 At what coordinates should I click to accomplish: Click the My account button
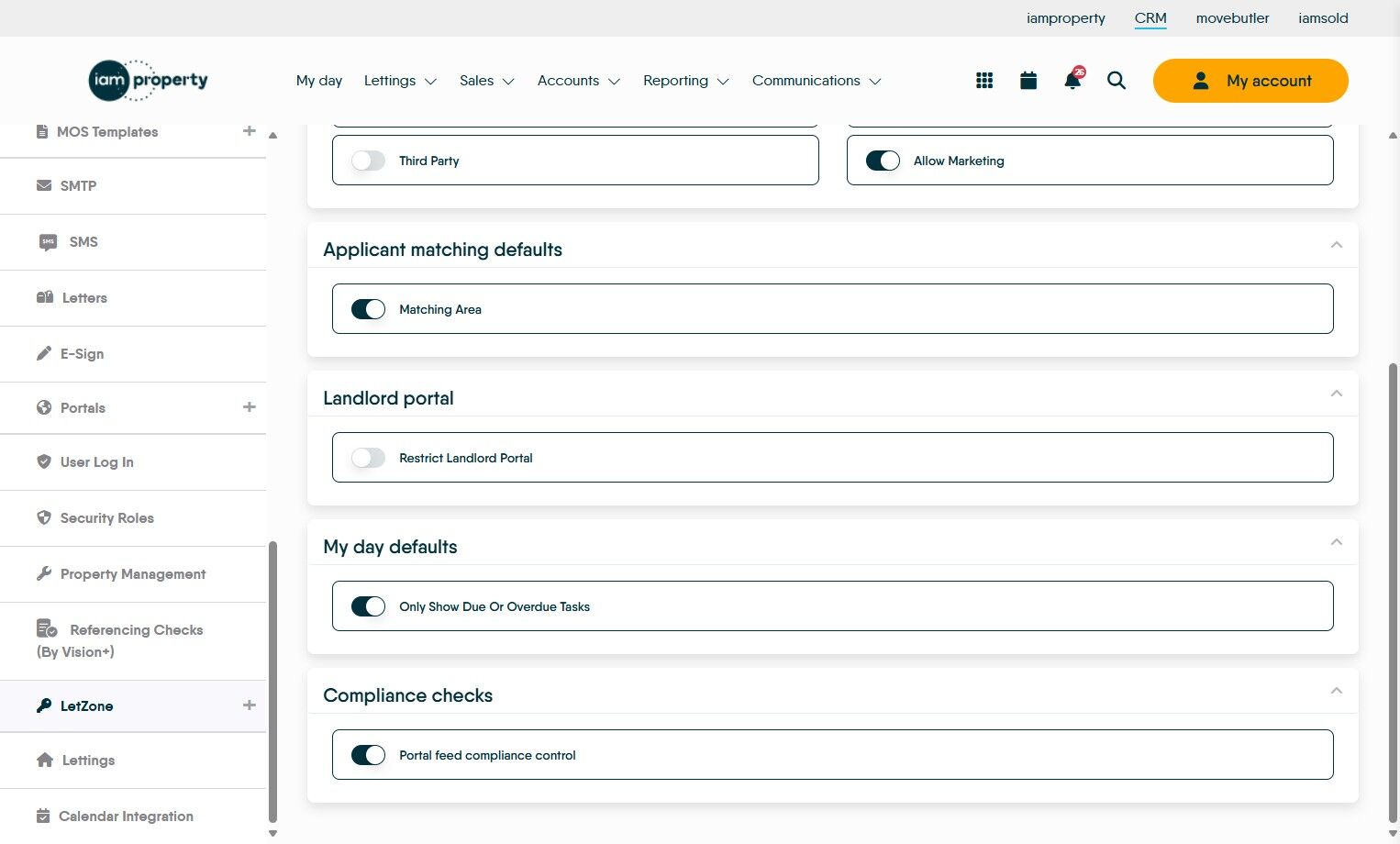coord(1250,81)
